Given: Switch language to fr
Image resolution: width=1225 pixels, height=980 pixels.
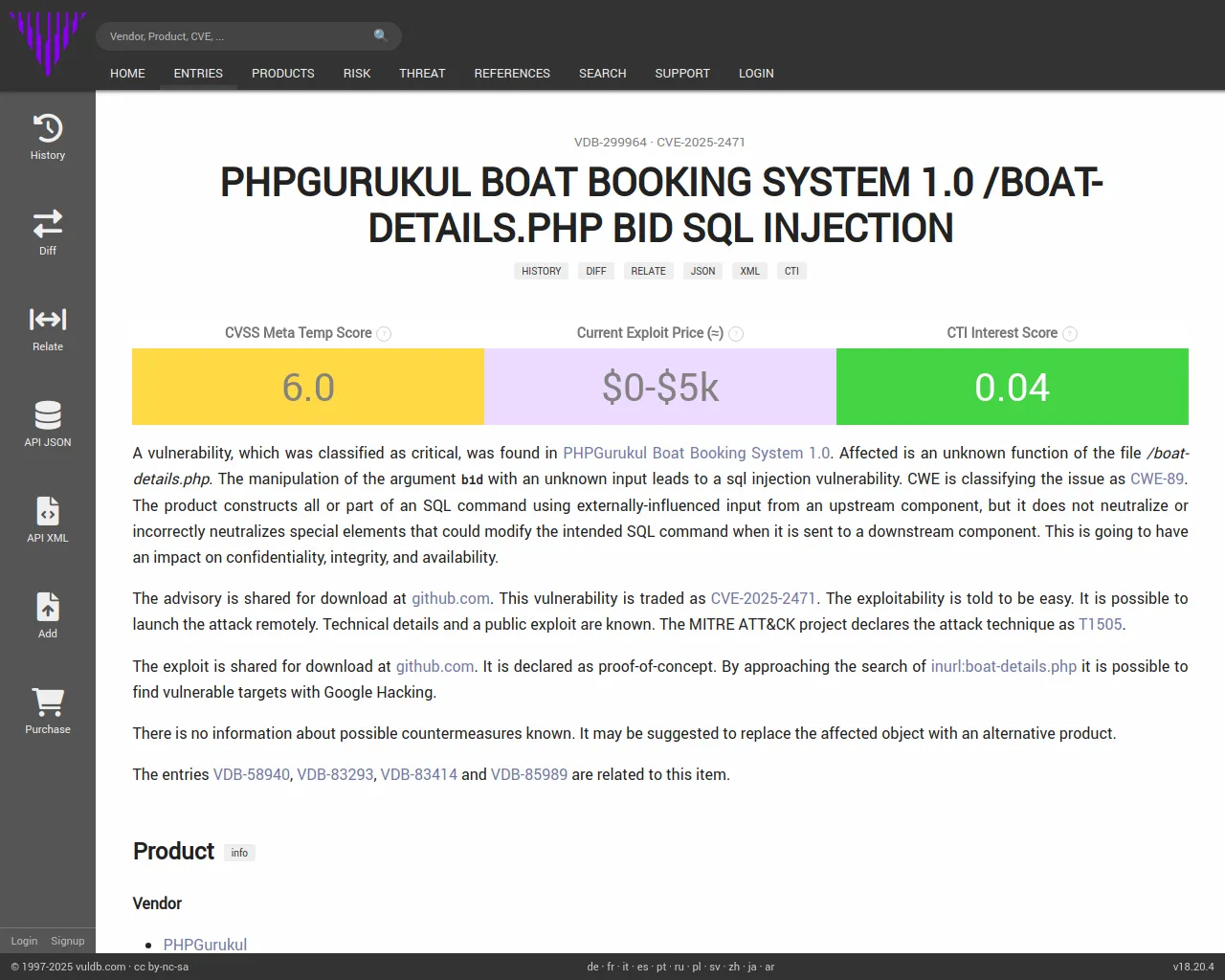Looking at the screenshot, I should (x=611, y=967).
